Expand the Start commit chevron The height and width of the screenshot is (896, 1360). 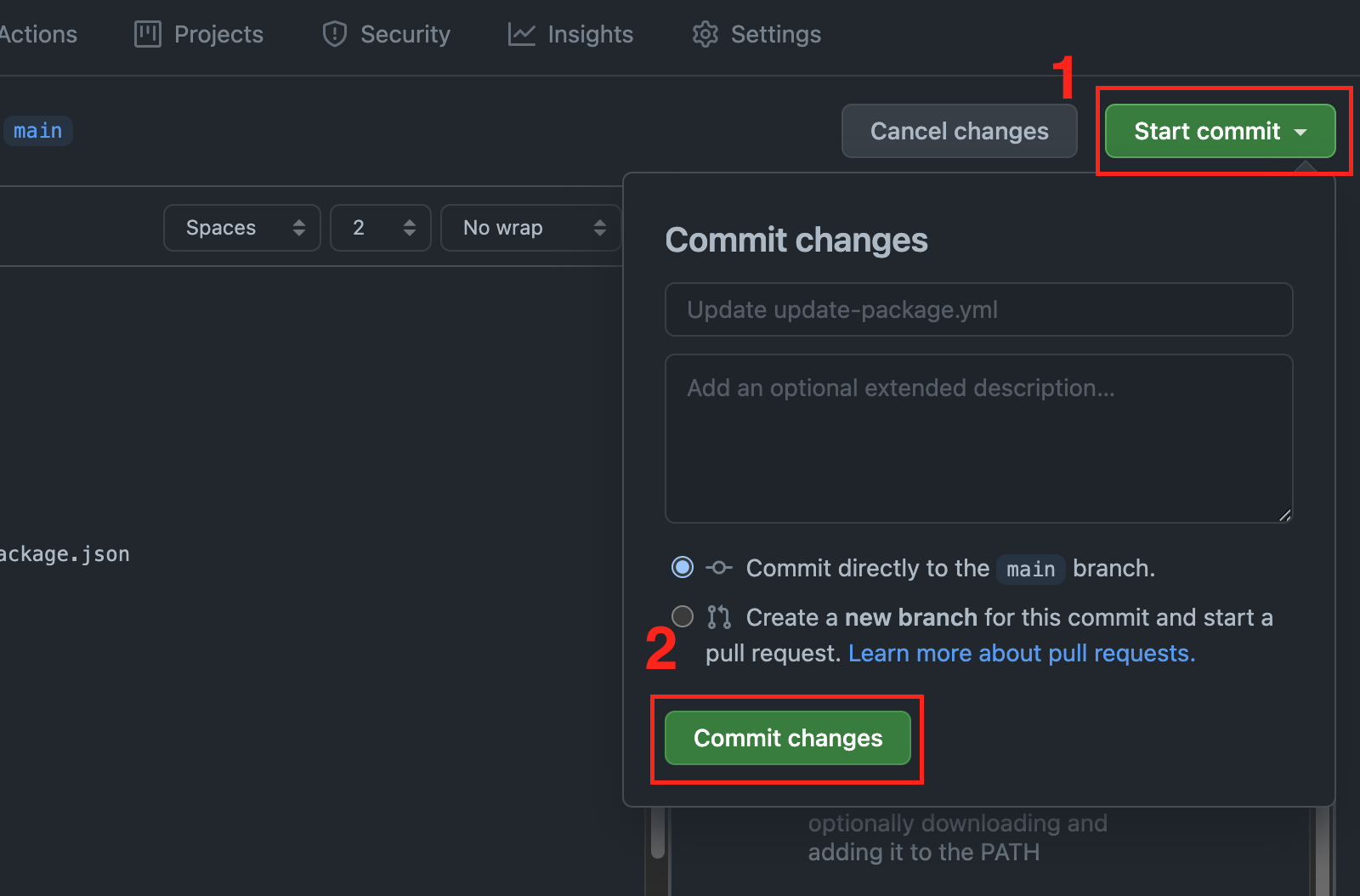pos(1302,132)
